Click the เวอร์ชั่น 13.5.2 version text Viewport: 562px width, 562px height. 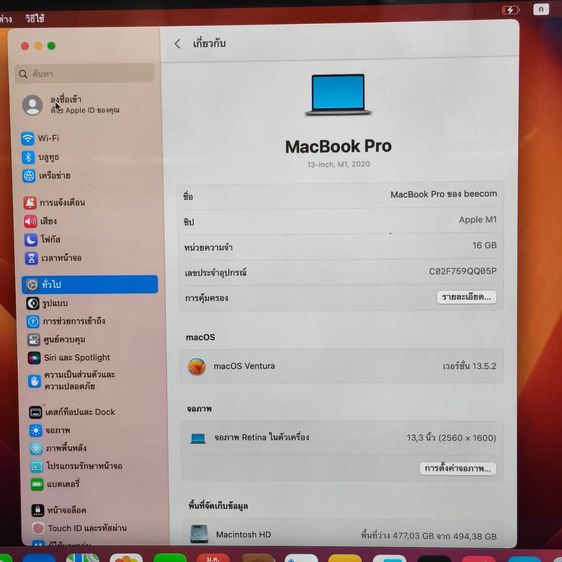pos(469,366)
